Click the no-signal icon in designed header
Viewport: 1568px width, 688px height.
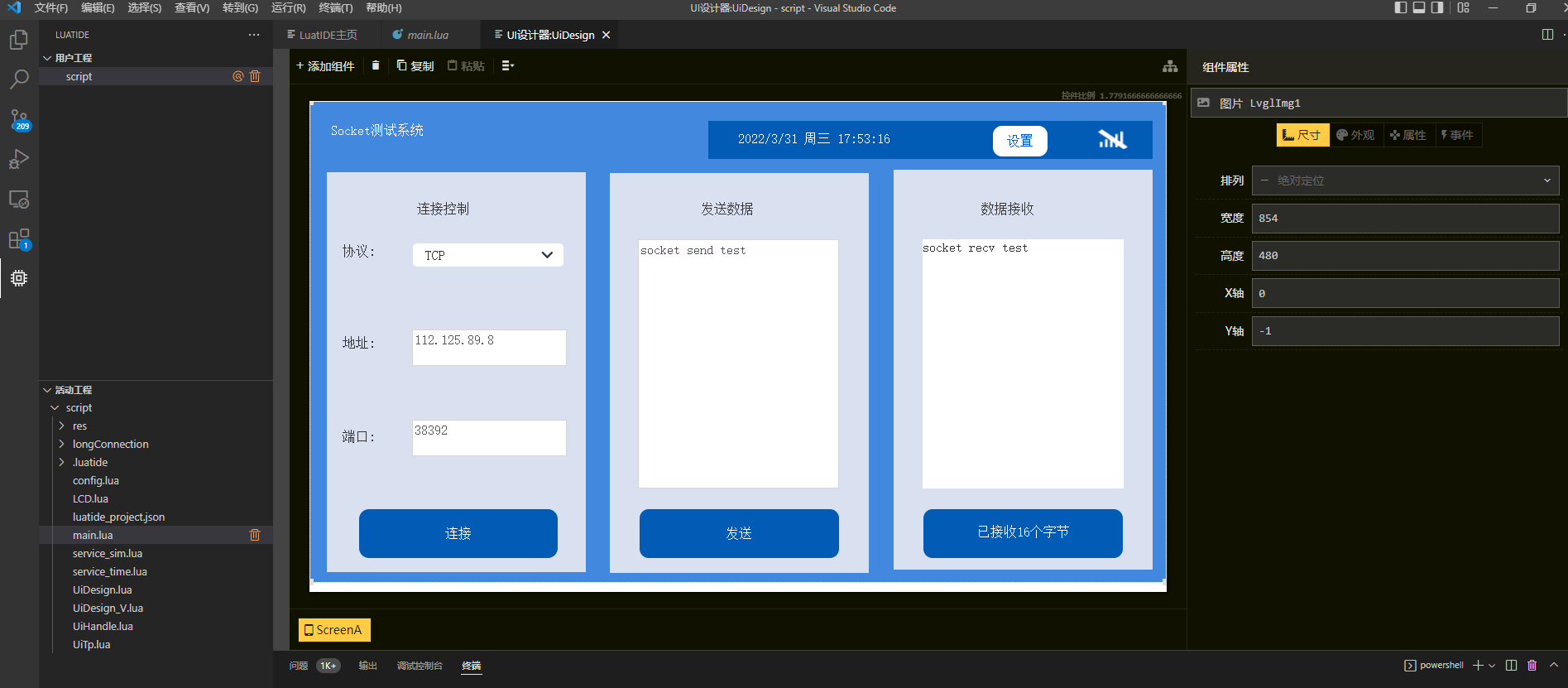tap(1112, 139)
